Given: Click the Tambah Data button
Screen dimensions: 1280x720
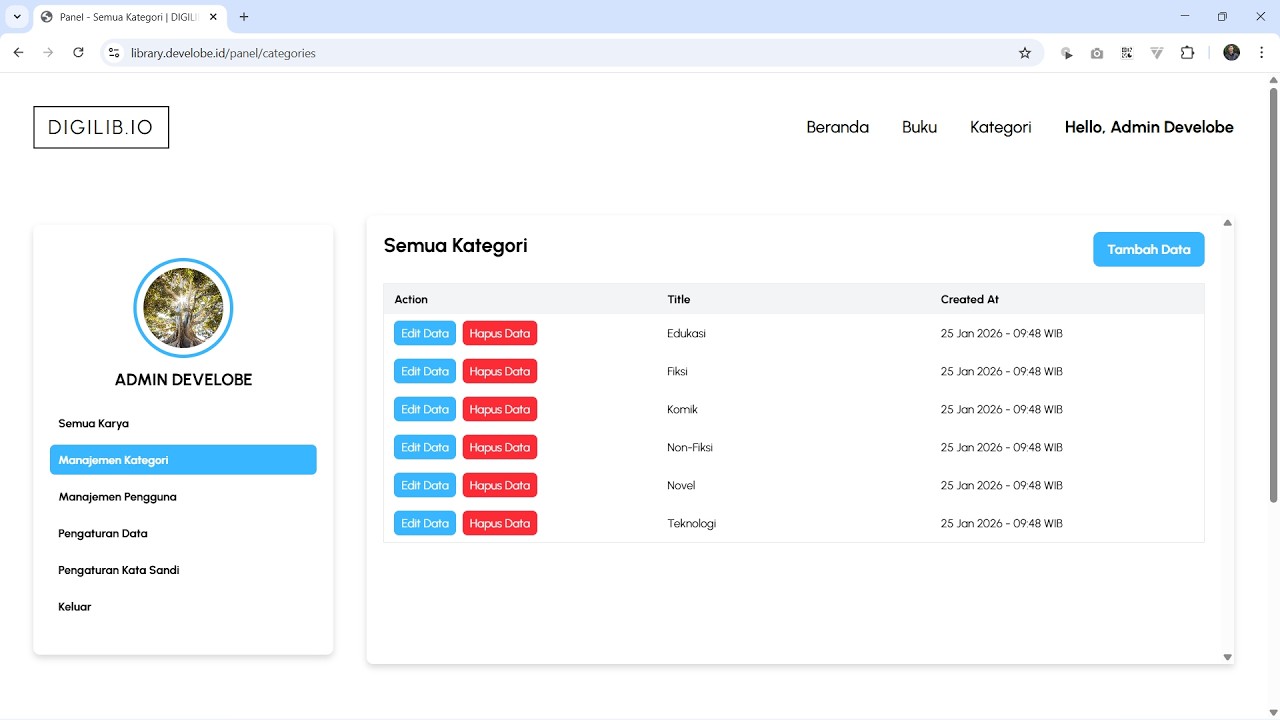Looking at the screenshot, I should point(1148,249).
